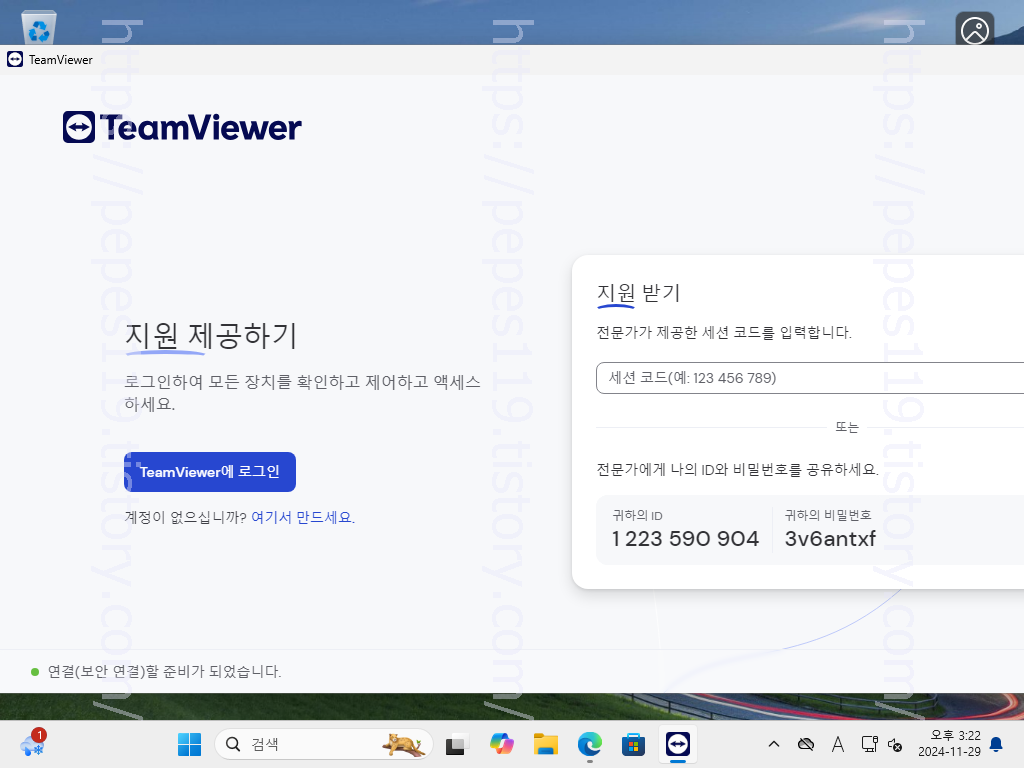The image size is (1024, 768).
Task: Click the TeamViewer taskbar icon
Action: pyautogui.click(x=677, y=744)
